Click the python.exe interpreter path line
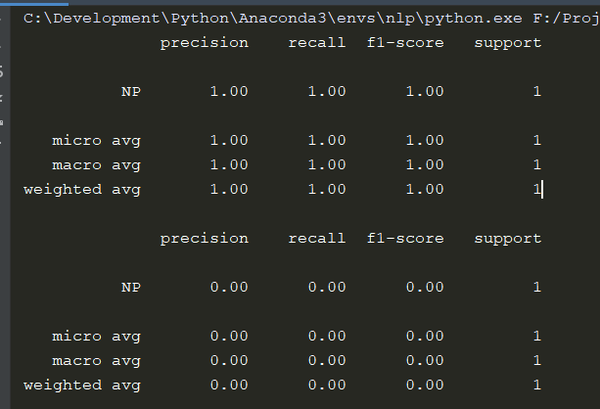The height and width of the screenshot is (409, 600). point(300,18)
